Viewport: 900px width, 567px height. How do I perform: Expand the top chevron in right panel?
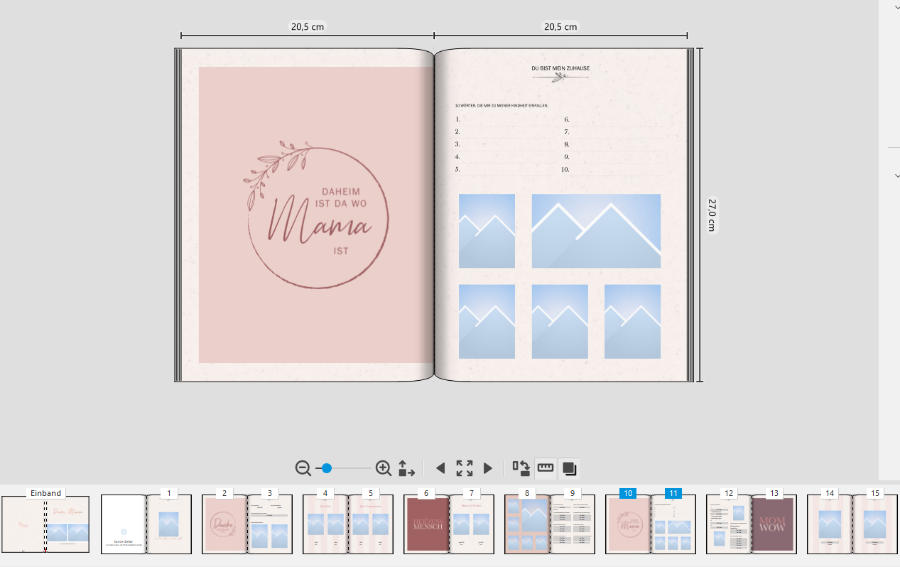point(897,7)
